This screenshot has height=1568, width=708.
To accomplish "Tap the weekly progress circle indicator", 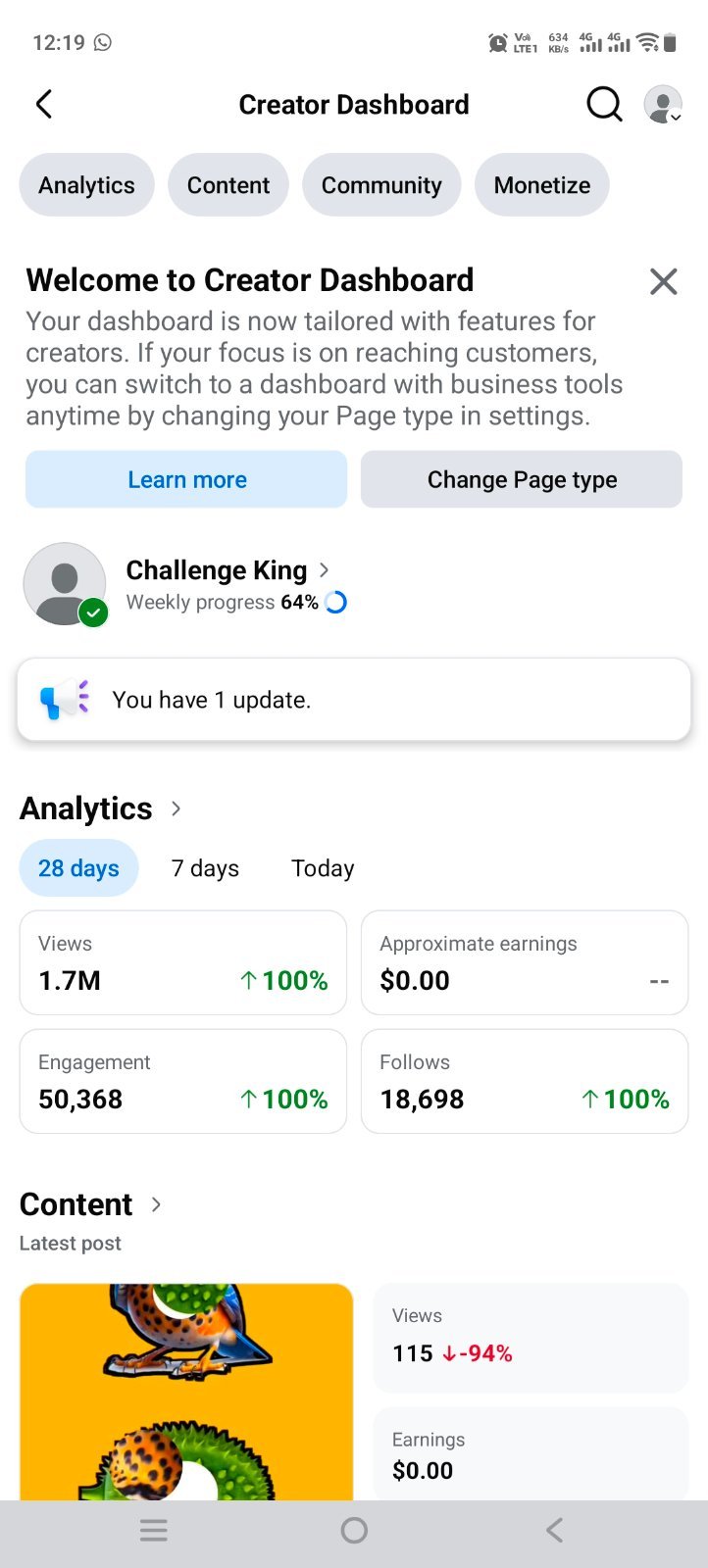I will click(335, 603).
